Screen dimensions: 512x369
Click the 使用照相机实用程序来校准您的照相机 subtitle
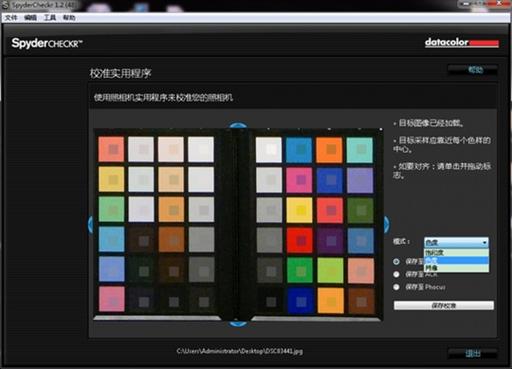(163, 97)
